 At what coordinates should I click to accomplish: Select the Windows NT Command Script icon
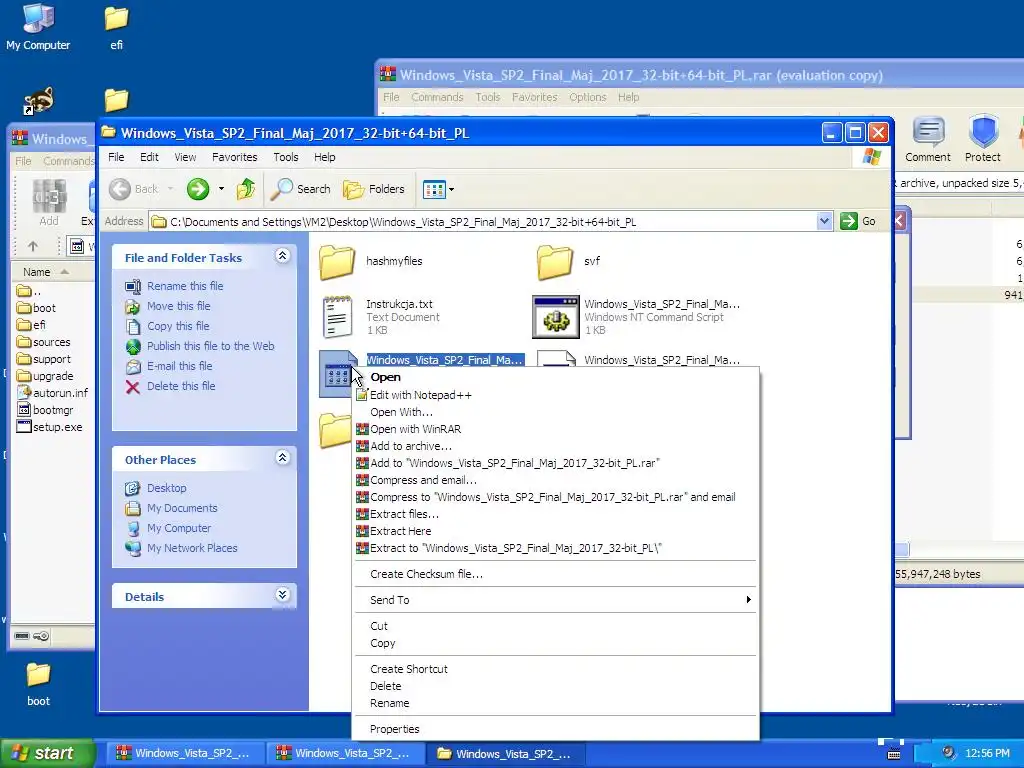556,317
